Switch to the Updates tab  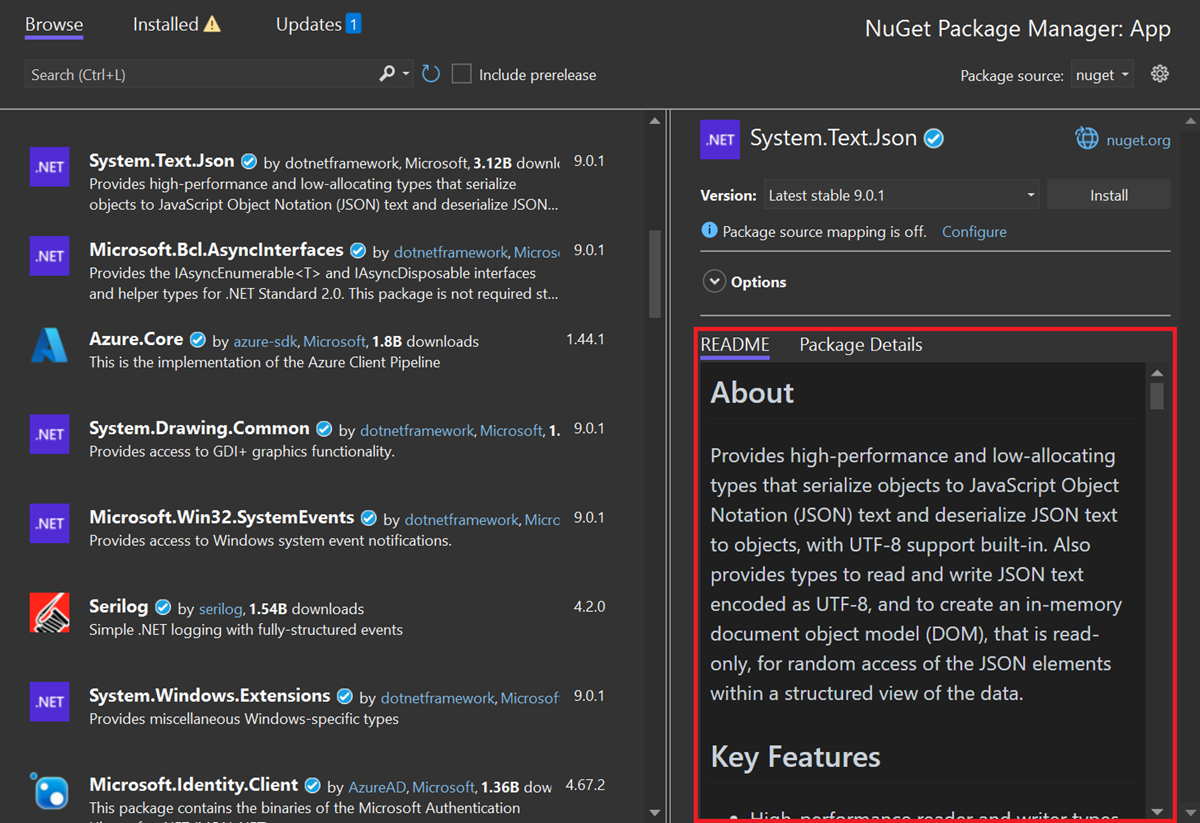[x=308, y=23]
